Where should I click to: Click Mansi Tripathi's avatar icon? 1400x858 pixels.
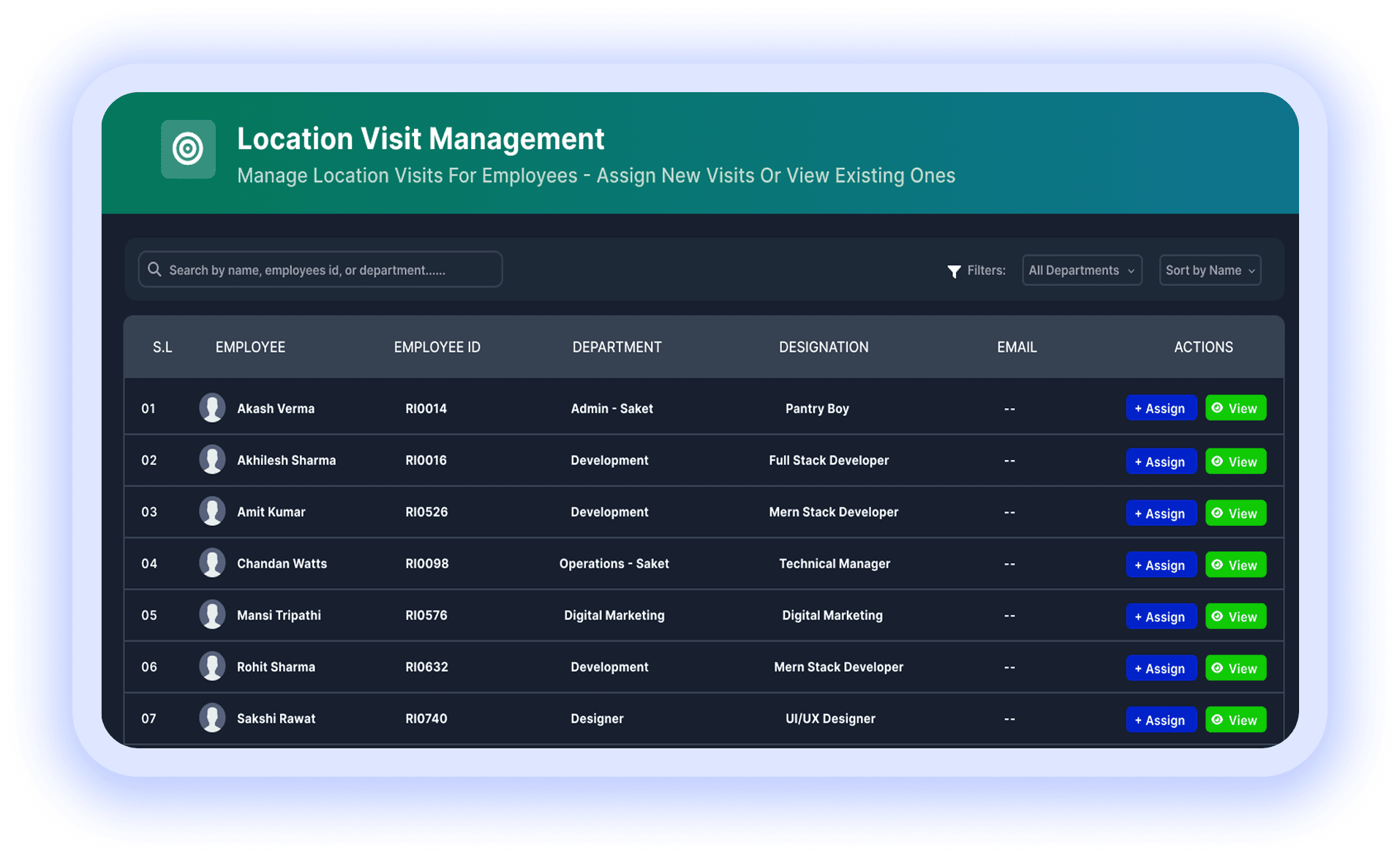point(212,615)
